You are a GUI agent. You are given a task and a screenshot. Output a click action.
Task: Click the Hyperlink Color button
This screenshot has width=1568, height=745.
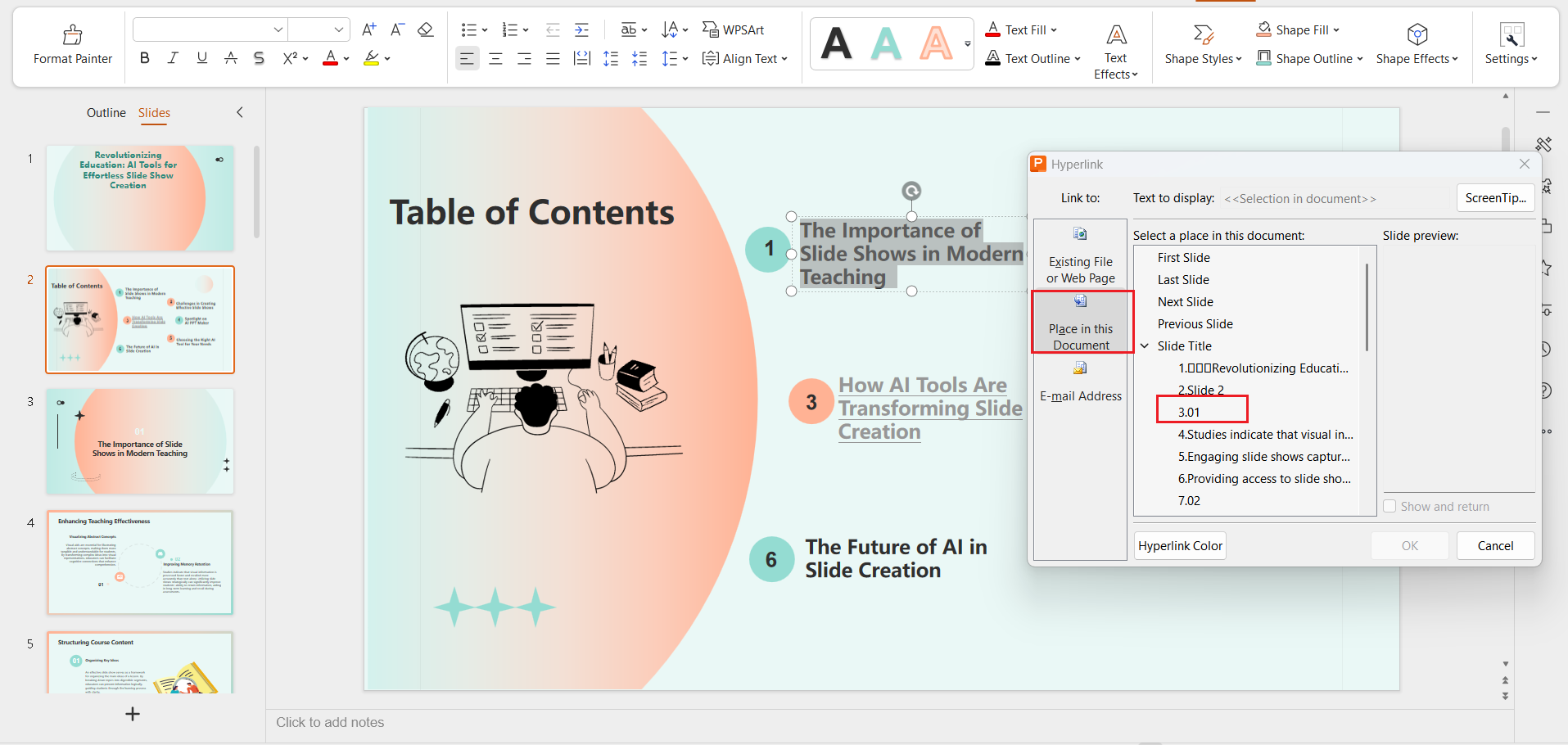[1180, 545]
